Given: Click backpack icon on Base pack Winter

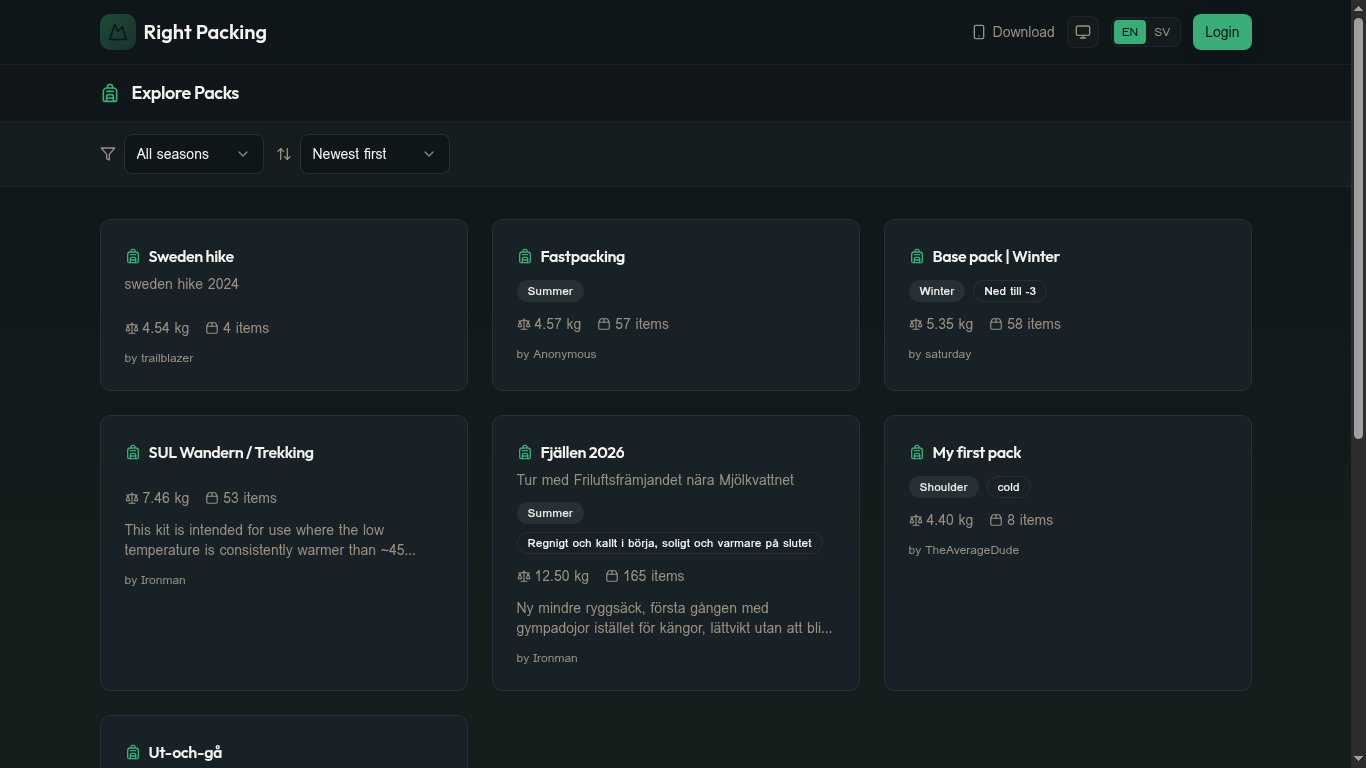Looking at the screenshot, I should (916, 257).
